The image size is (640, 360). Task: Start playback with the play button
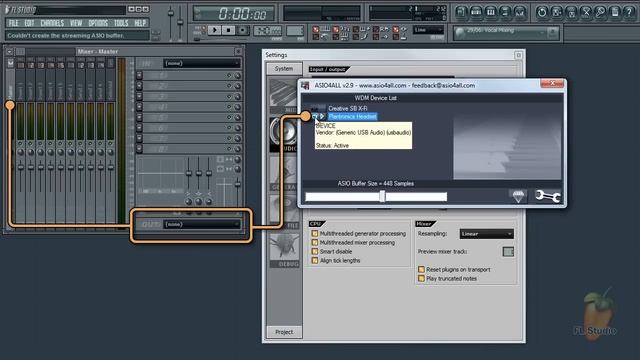pyautogui.click(x=214, y=30)
